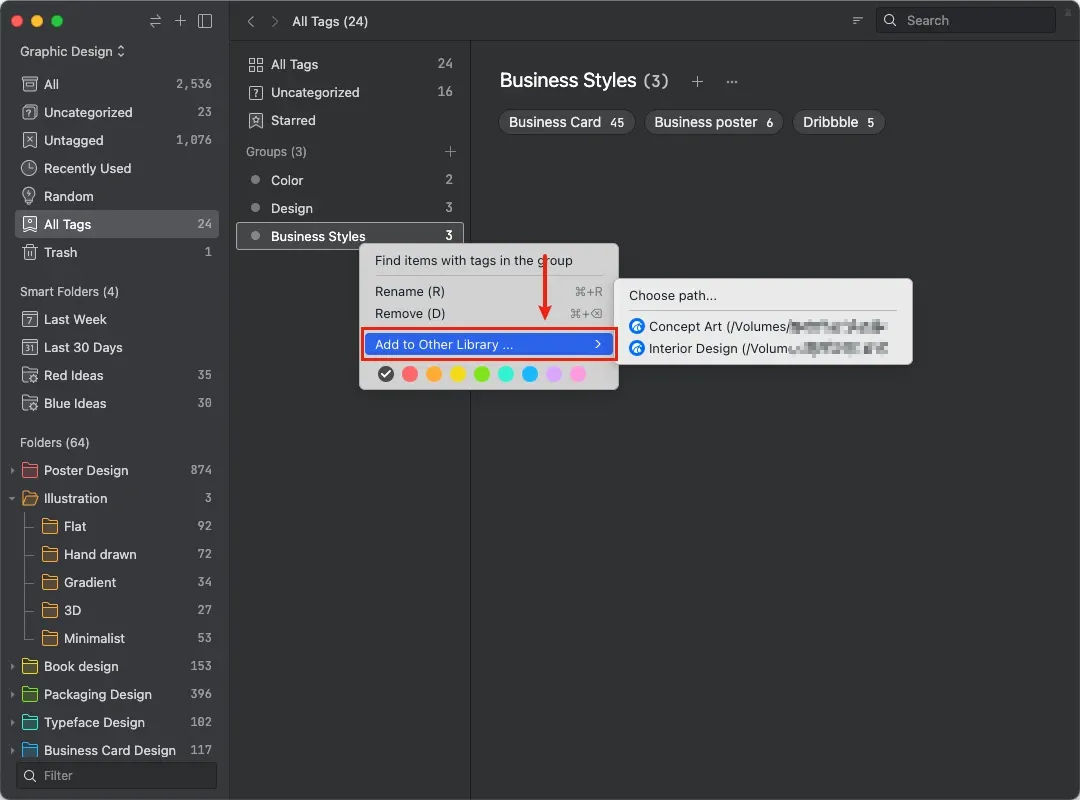The height and width of the screenshot is (800, 1080).
Task: Select the checkmark no-color swatch
Action: 386,374
